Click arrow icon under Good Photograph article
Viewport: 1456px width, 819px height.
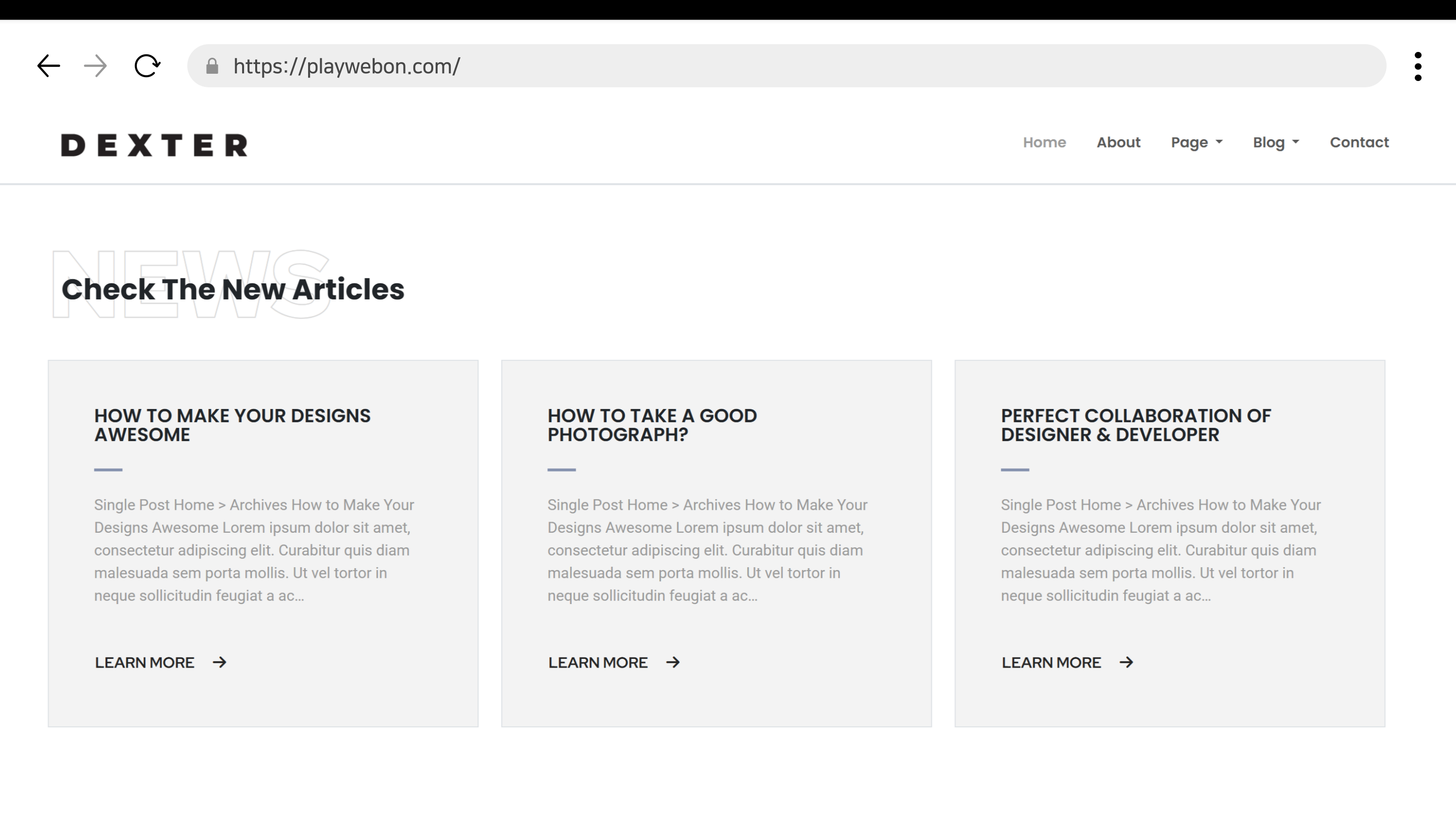coord(672,662)
